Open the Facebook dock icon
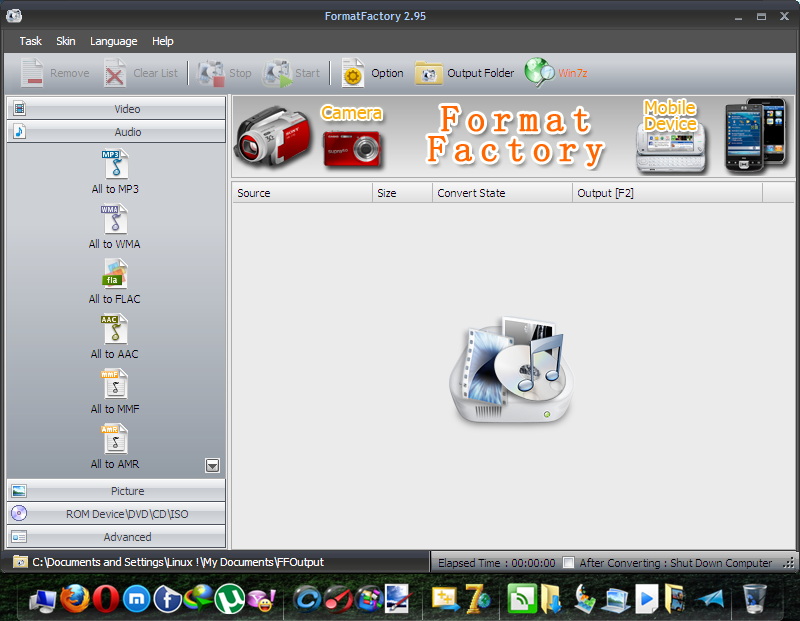Screen dimensions: 800x621 [168, 598]
